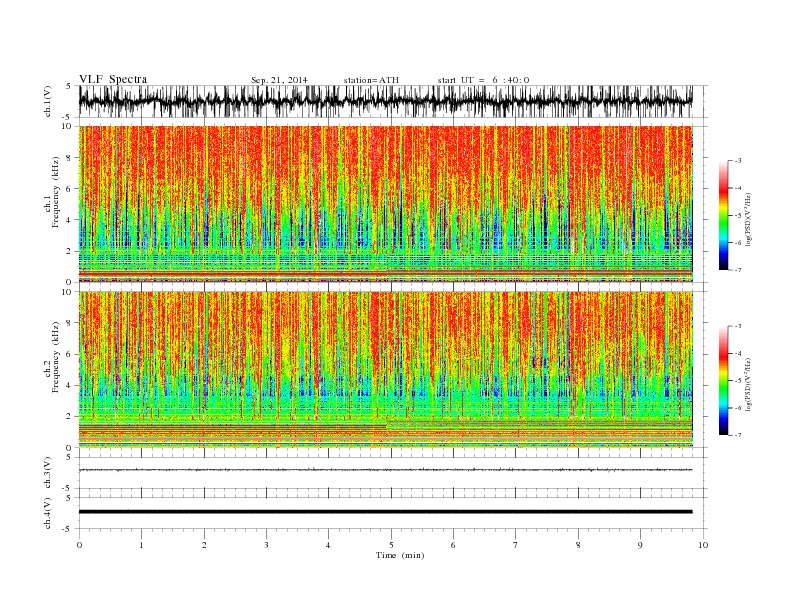This screenshot has height=612, width=792.
Task: Click the flat ch.3 voltage trace
Action: (385, 470)
